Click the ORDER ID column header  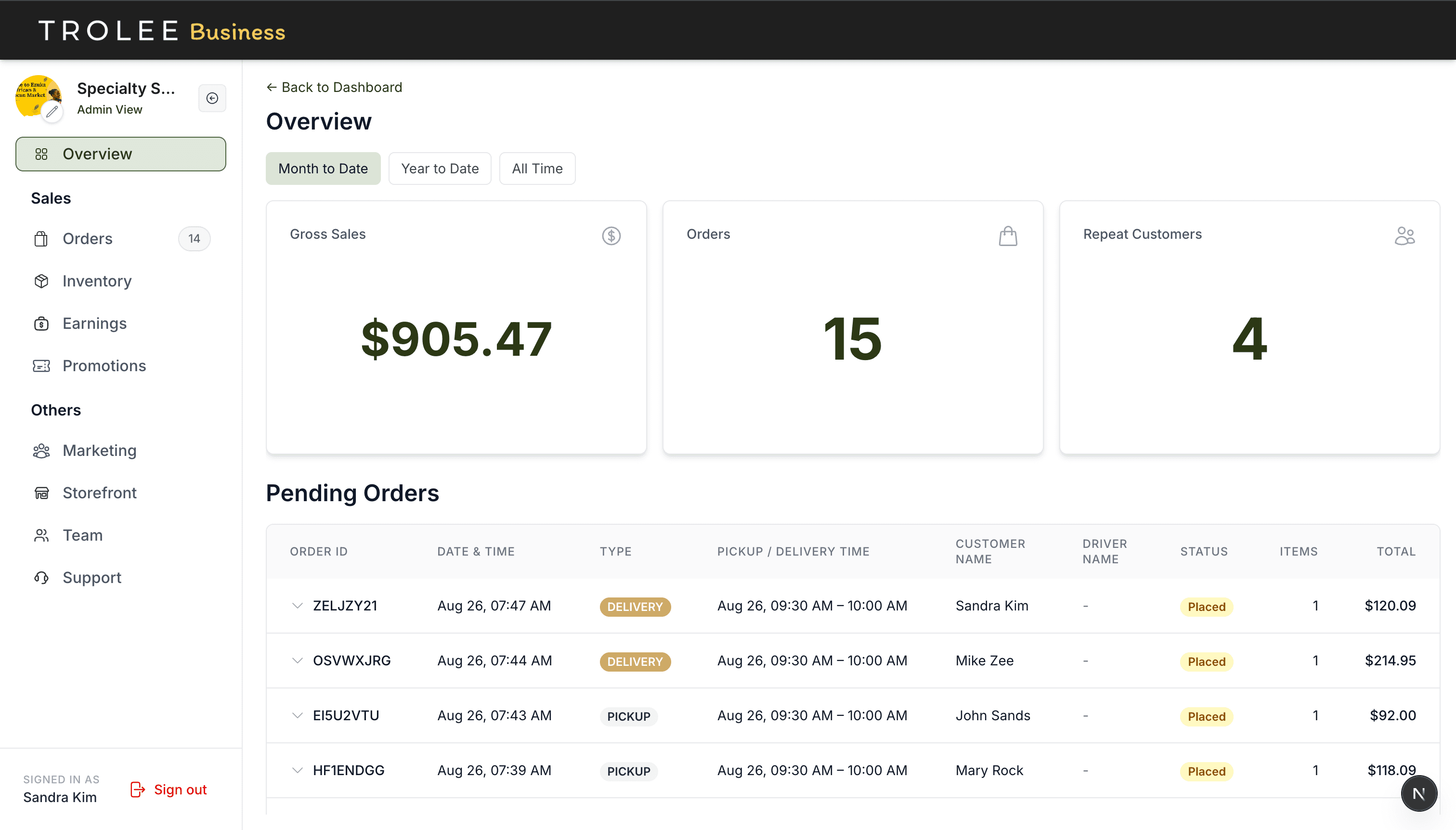click(319, 551)
